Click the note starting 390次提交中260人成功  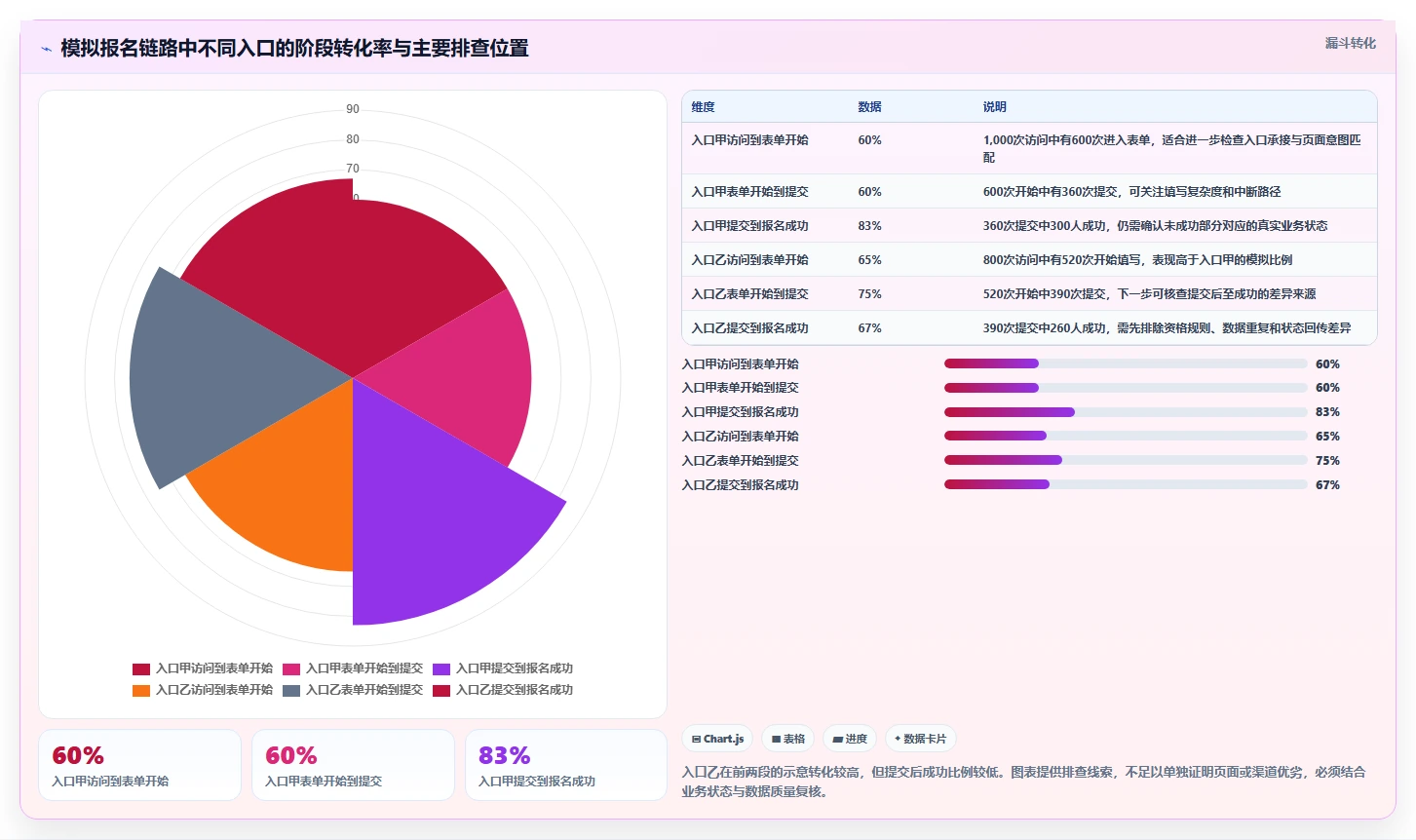pyautogui.click(x=1167, y=328)
